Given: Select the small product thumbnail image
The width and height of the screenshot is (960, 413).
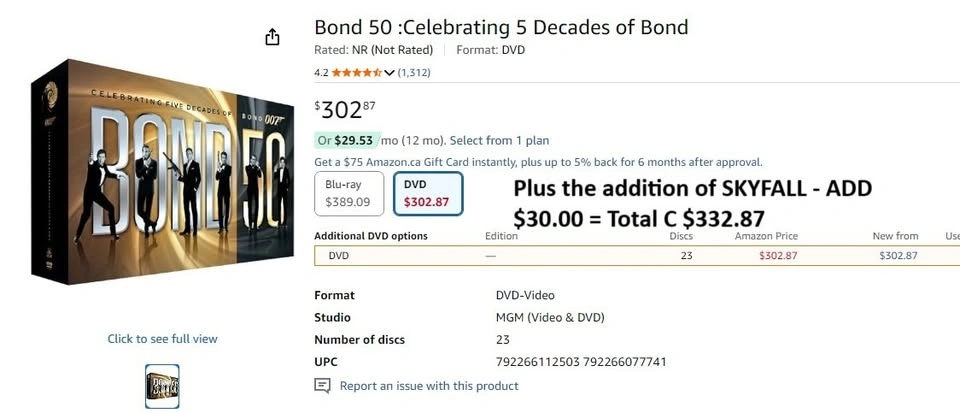Looking at the screenshot, I should 162,385.
